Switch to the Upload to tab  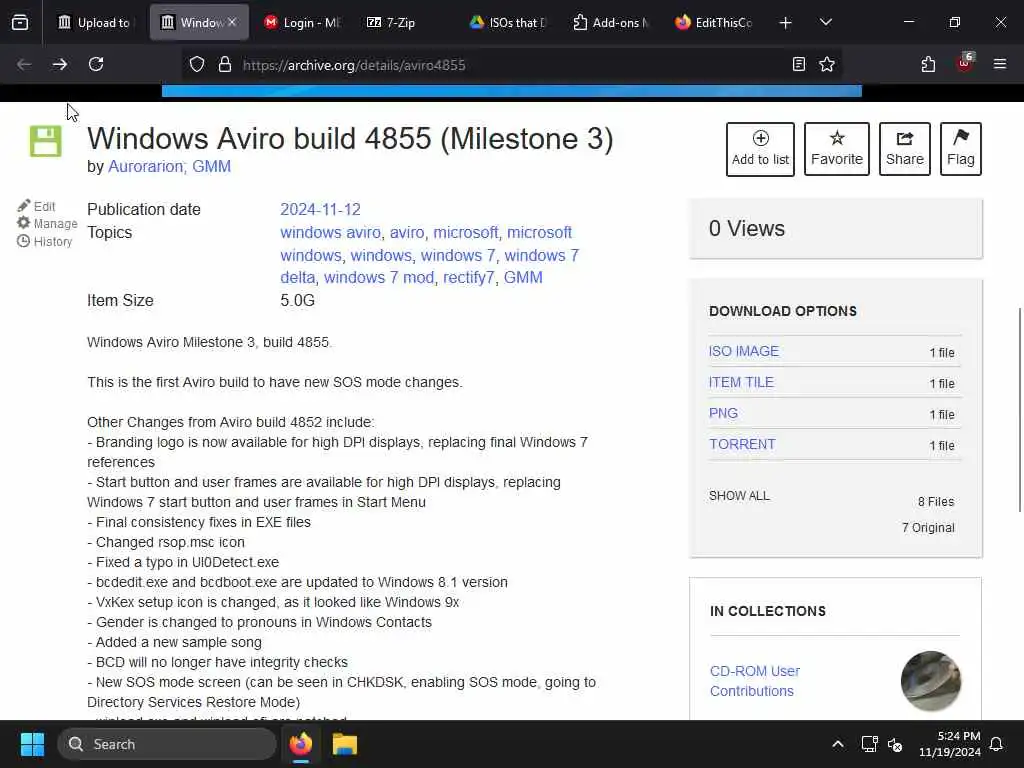coord(94,22)
